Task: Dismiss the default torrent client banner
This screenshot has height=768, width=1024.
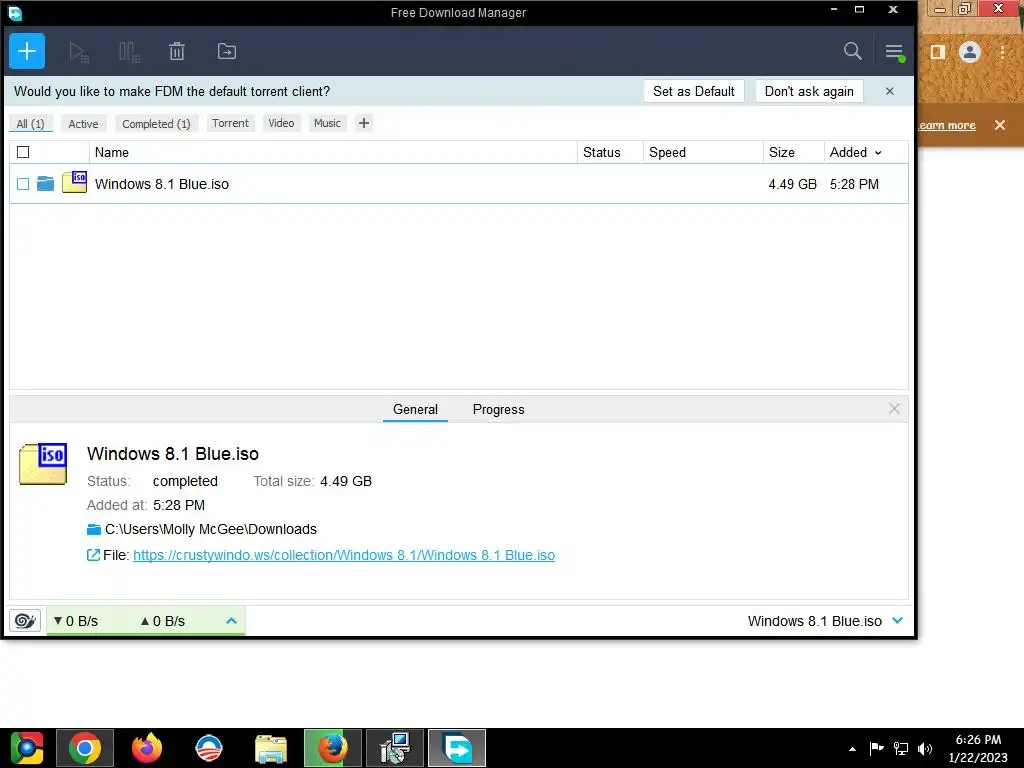Action: [889, 91]
